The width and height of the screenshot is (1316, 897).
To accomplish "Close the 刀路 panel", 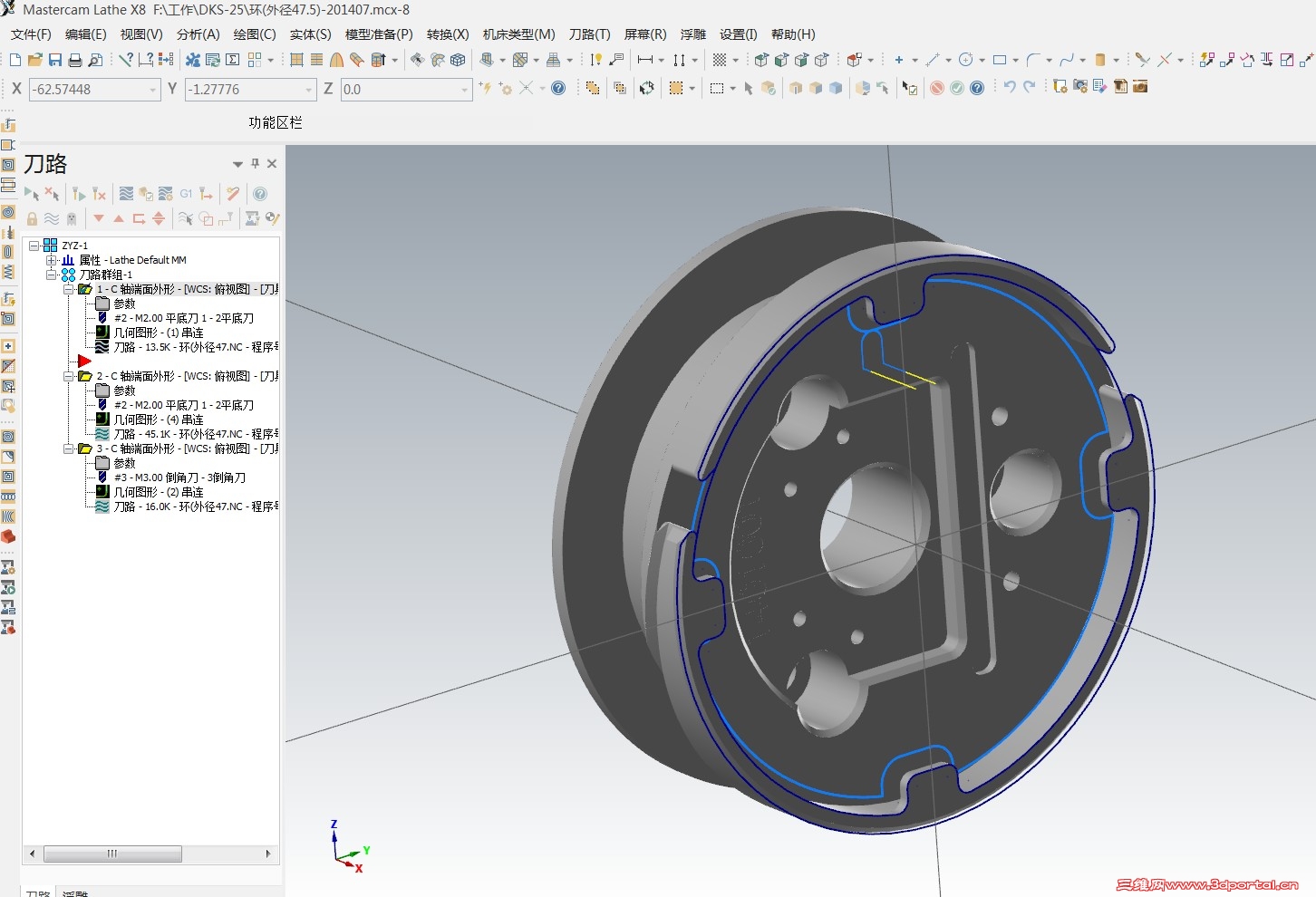I will (272, 164).
